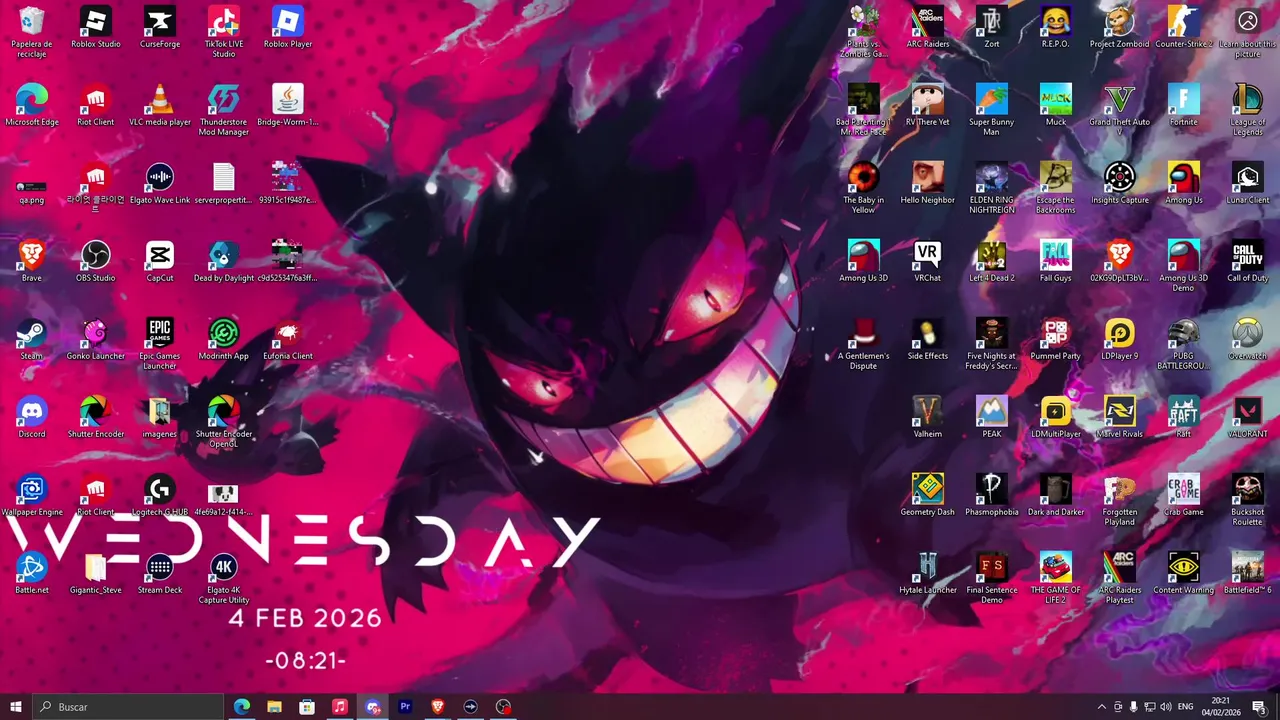Select the Gonko Launcher icon
Screen dimensions: 1280x720
(x=96, y=340)
